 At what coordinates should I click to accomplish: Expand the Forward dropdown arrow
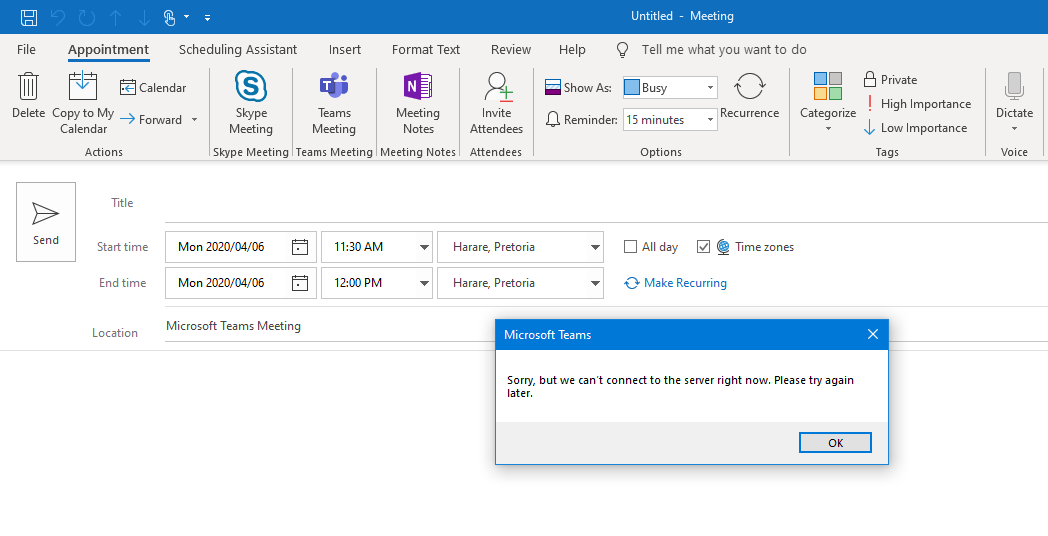pos(194,120)
